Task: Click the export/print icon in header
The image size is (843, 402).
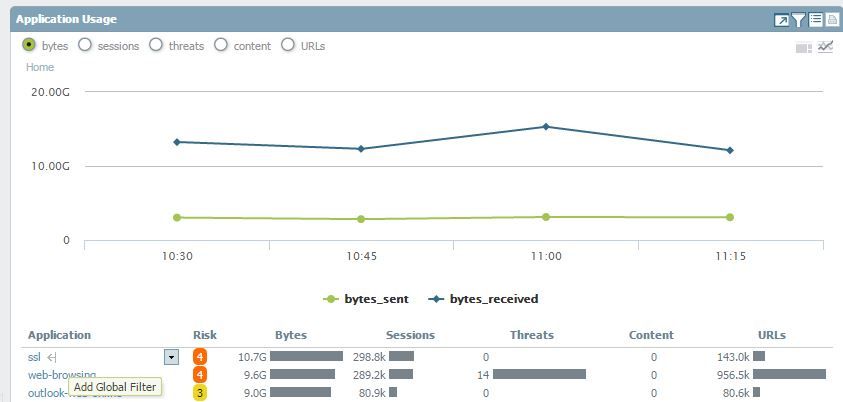Action: point(832,20)
